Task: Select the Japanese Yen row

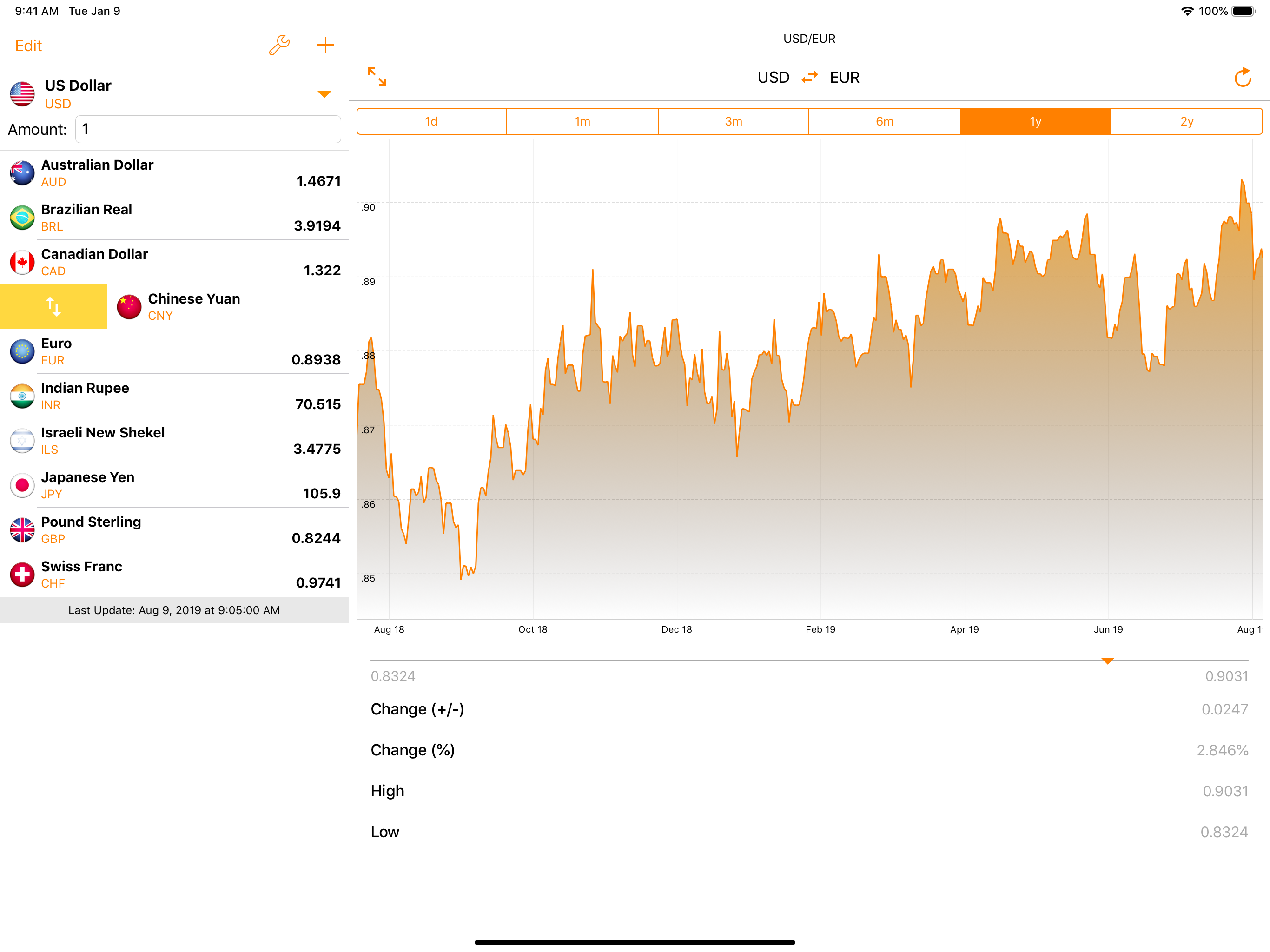Action: tap(174, 486)
